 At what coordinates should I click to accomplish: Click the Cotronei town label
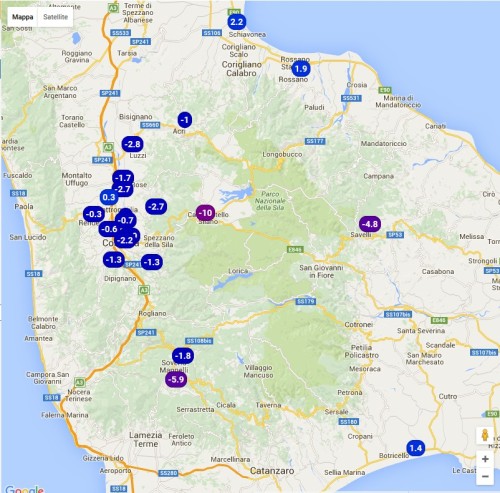[x=359, y=324]
